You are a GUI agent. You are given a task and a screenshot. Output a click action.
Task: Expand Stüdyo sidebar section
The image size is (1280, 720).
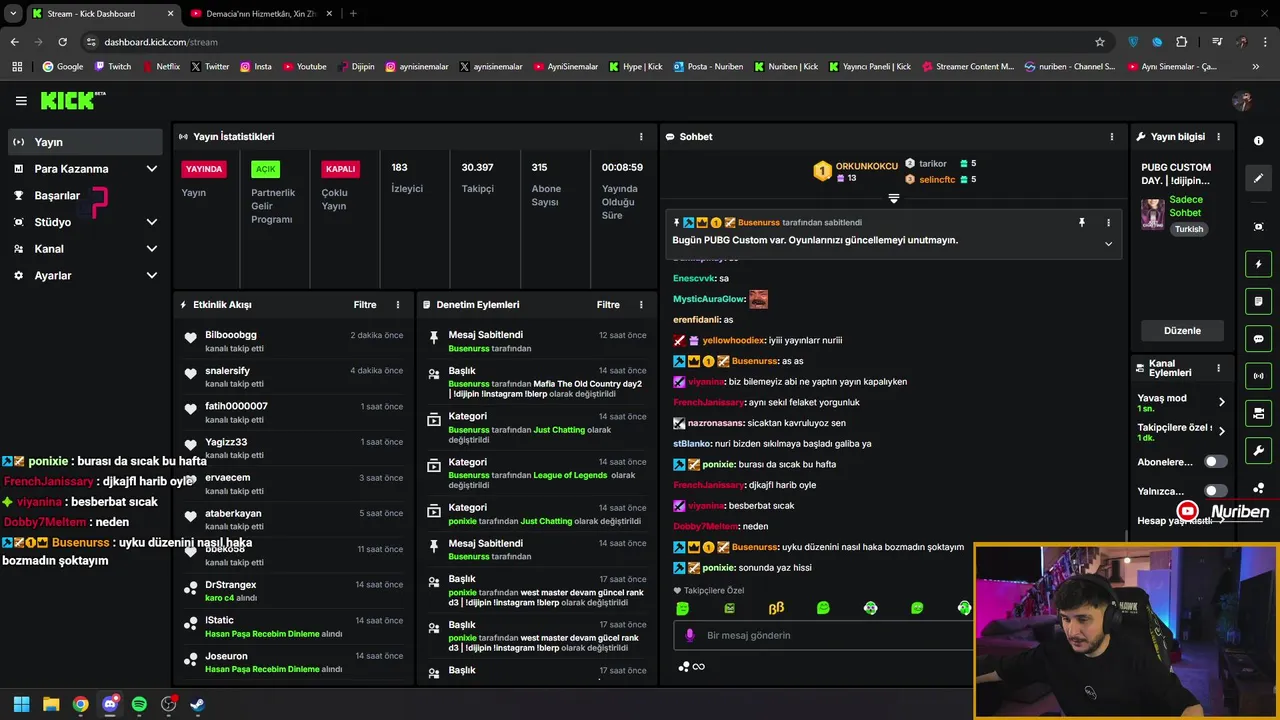coord(152,222)
